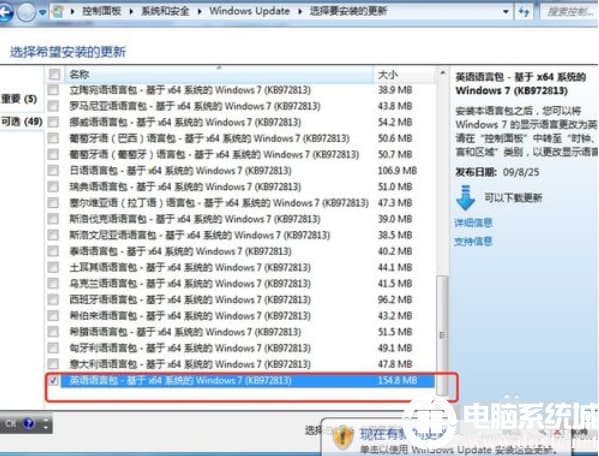Click the Windows Update shield notification icon
This screenshot has width=599, height=456.
pos(343,438)
